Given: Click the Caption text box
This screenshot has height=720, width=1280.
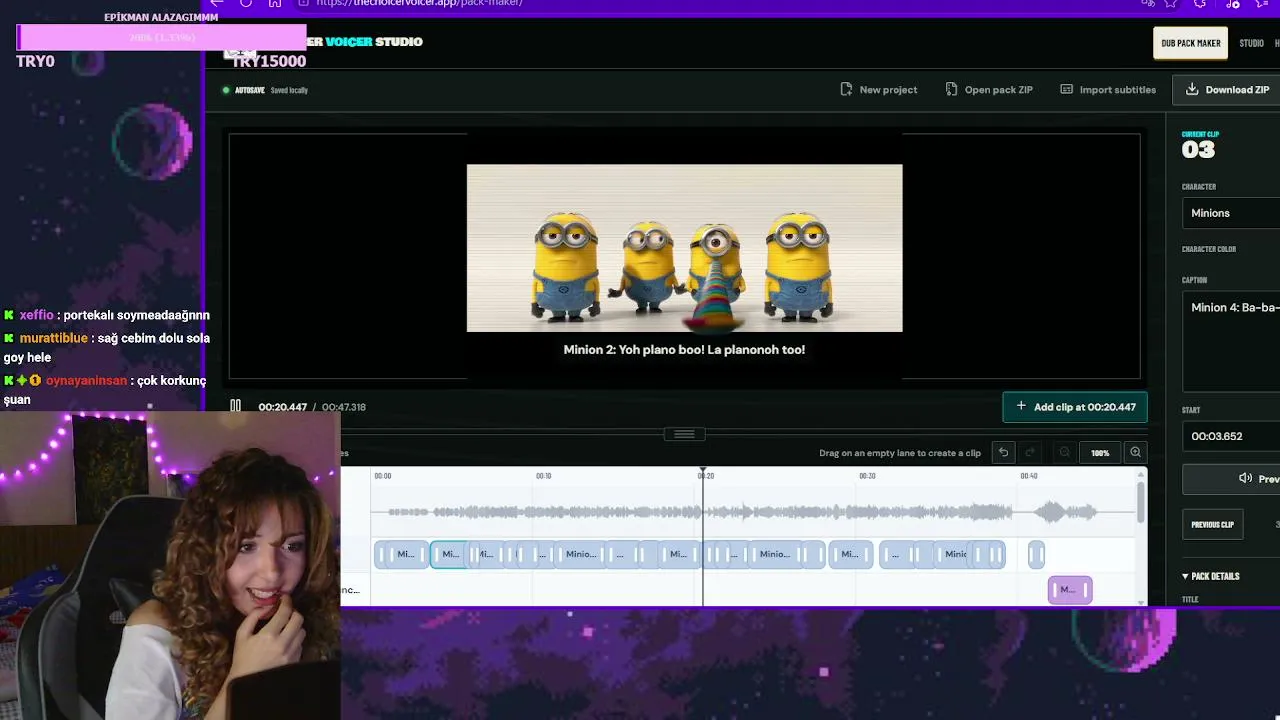Looking at the screenshot, I should point(1231,341).
